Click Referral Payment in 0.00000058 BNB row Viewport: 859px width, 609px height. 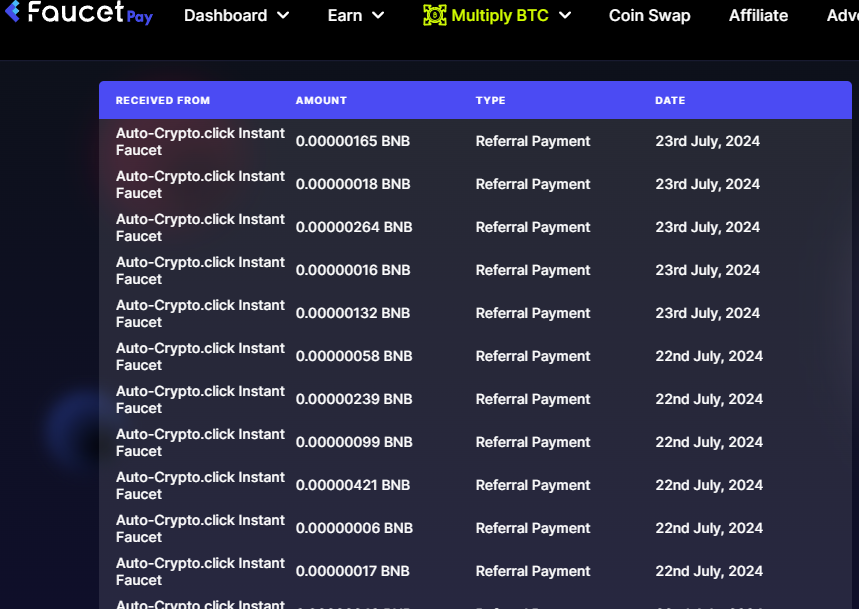tap(533, 356)
